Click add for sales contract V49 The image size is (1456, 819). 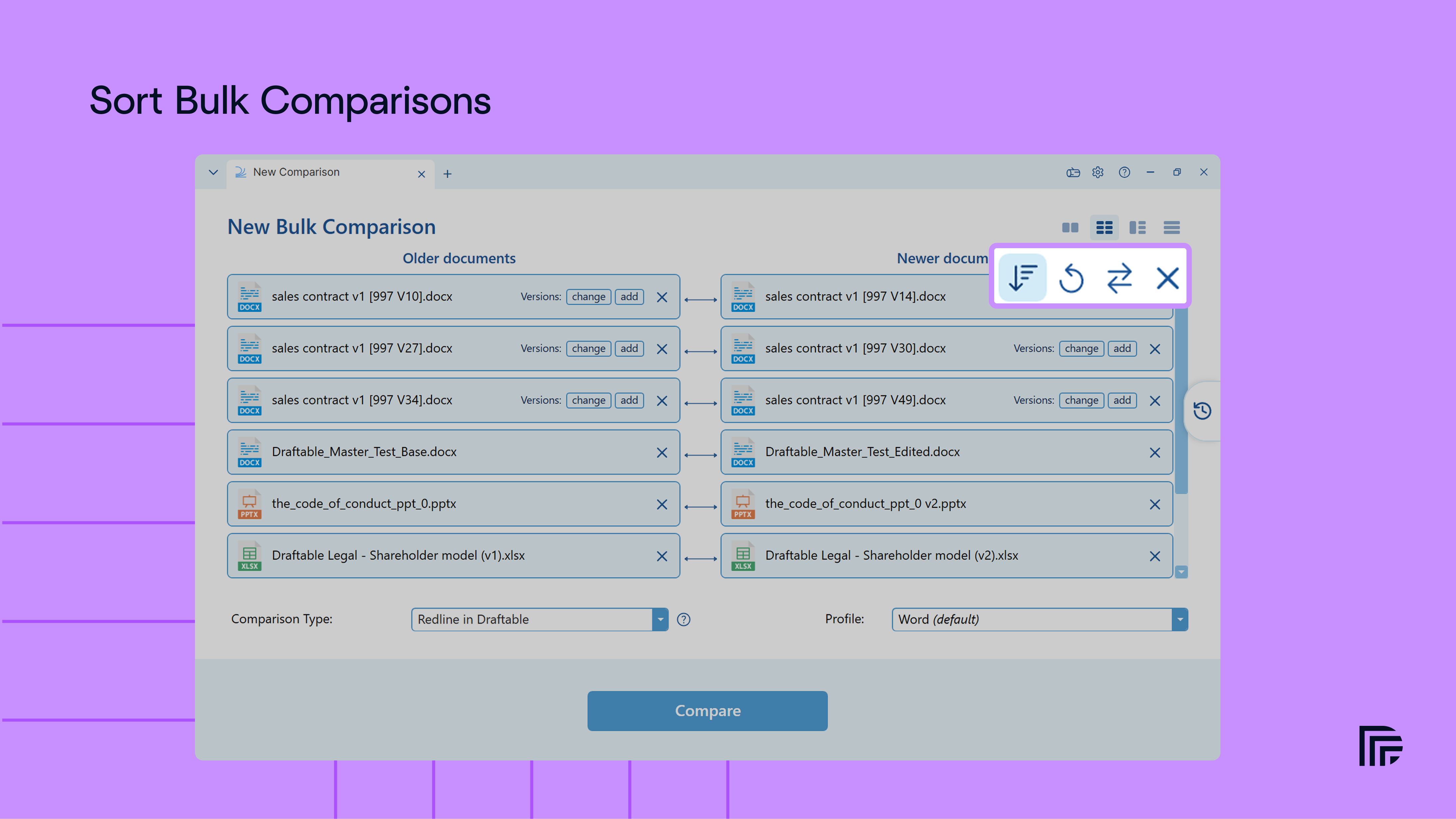(x=1122, y=400)
